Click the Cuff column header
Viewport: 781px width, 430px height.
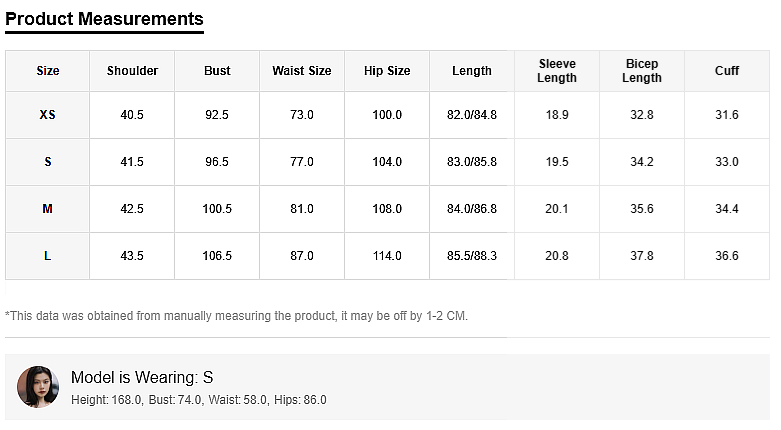pyautogui.click(x=727, y=71)
